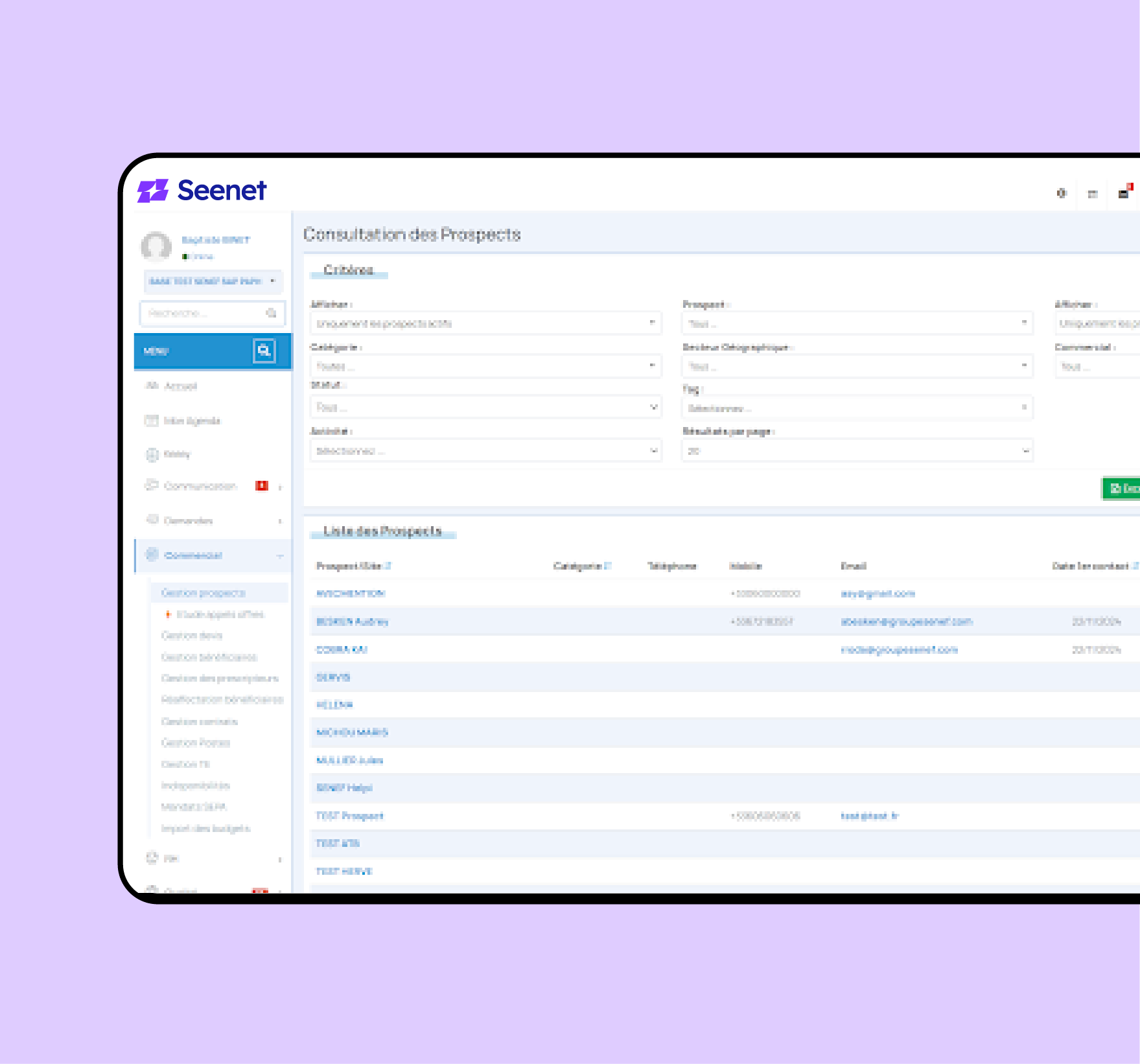Screen dimensions: 1140x1064
Task: Open Gestion prospects in sidebar
Action: coord(204,593)
